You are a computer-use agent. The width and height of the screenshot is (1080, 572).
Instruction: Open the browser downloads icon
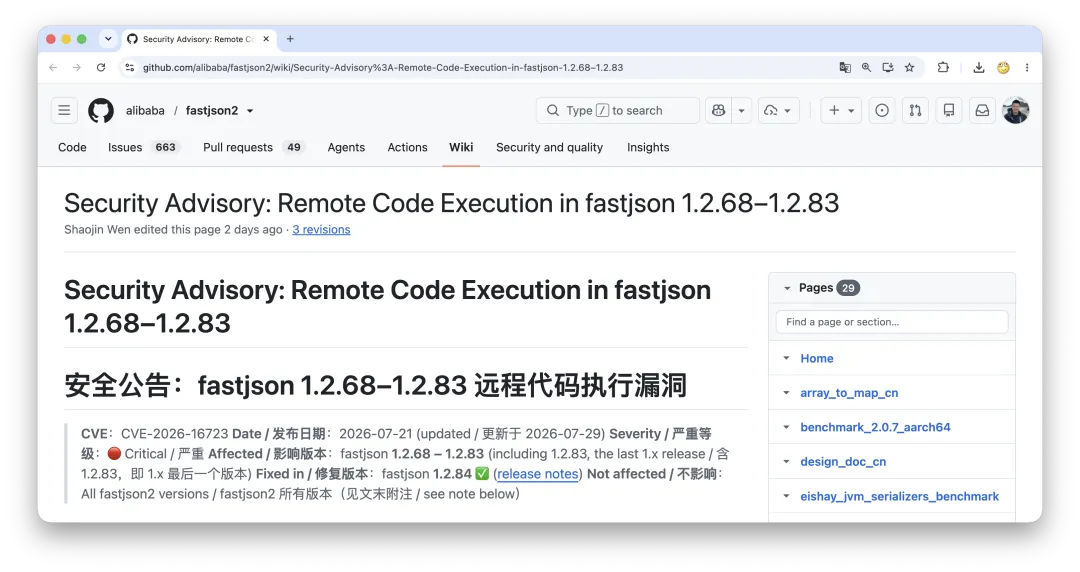pyautogui.click(x=979, y=68)
